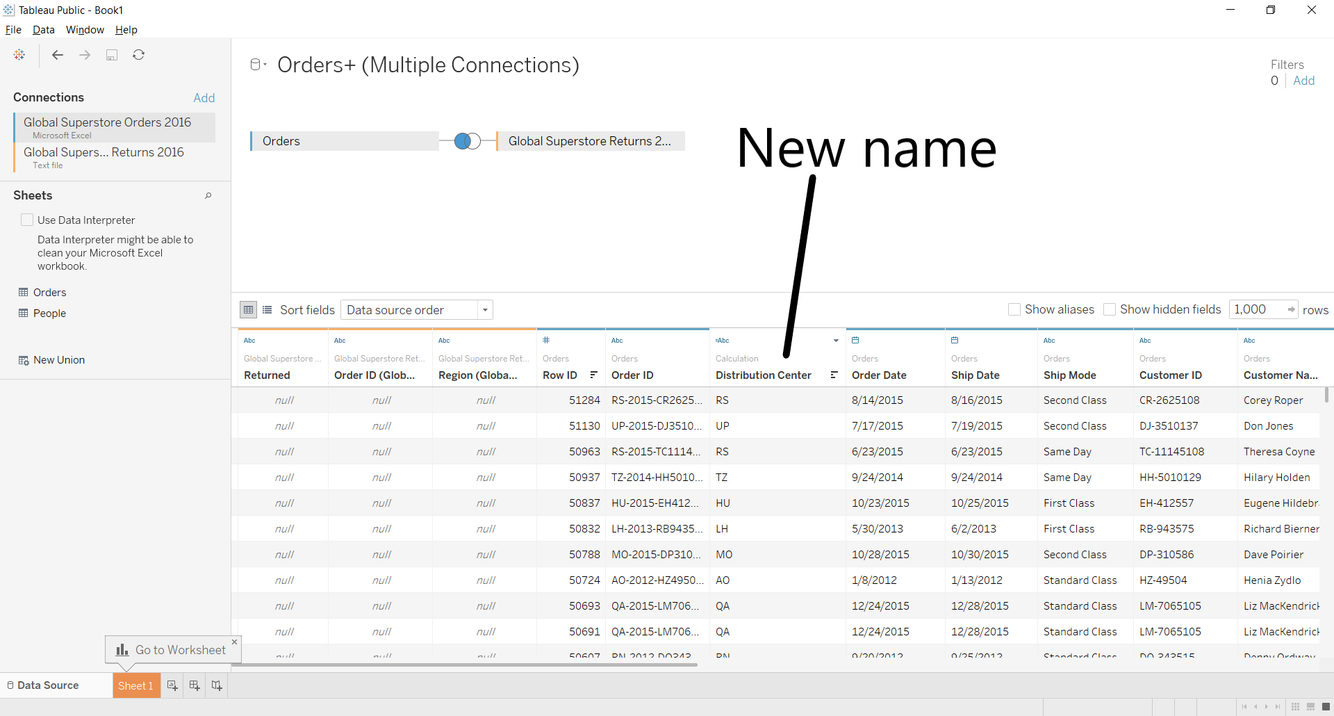Screen dimensions: 1334x716
Task: Click cell with Row ID 51284
Action: [571, 400]
